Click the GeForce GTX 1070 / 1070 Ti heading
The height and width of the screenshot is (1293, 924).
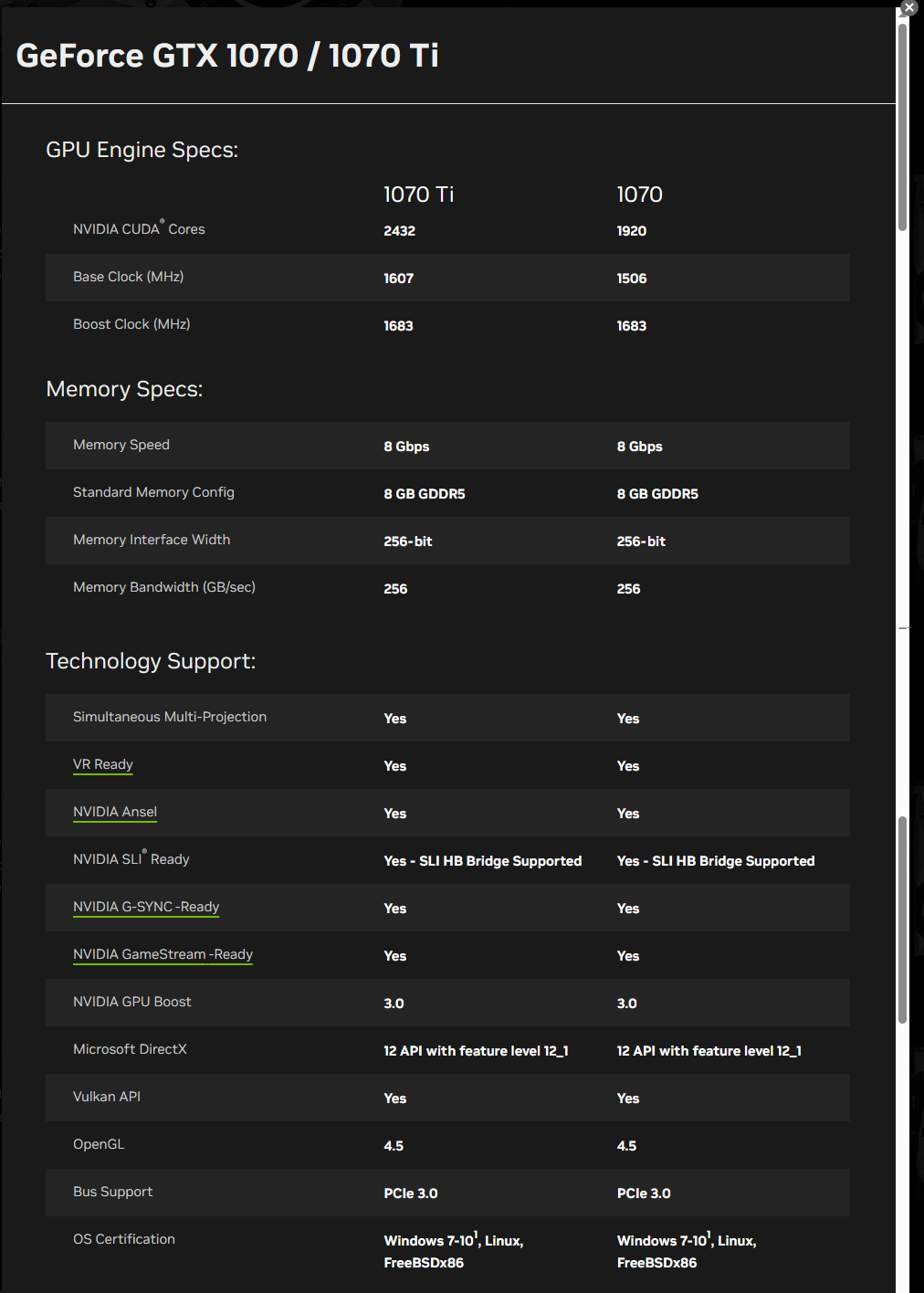(227, 56)
